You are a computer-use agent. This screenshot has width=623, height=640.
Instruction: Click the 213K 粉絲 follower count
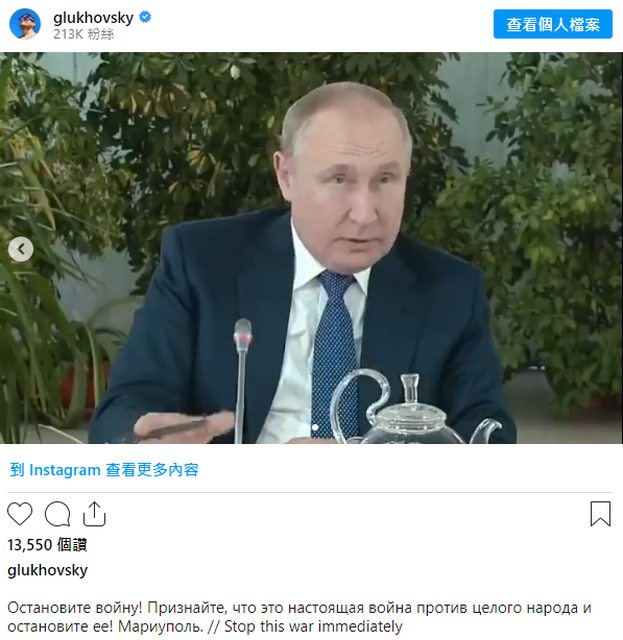[84, 34]
